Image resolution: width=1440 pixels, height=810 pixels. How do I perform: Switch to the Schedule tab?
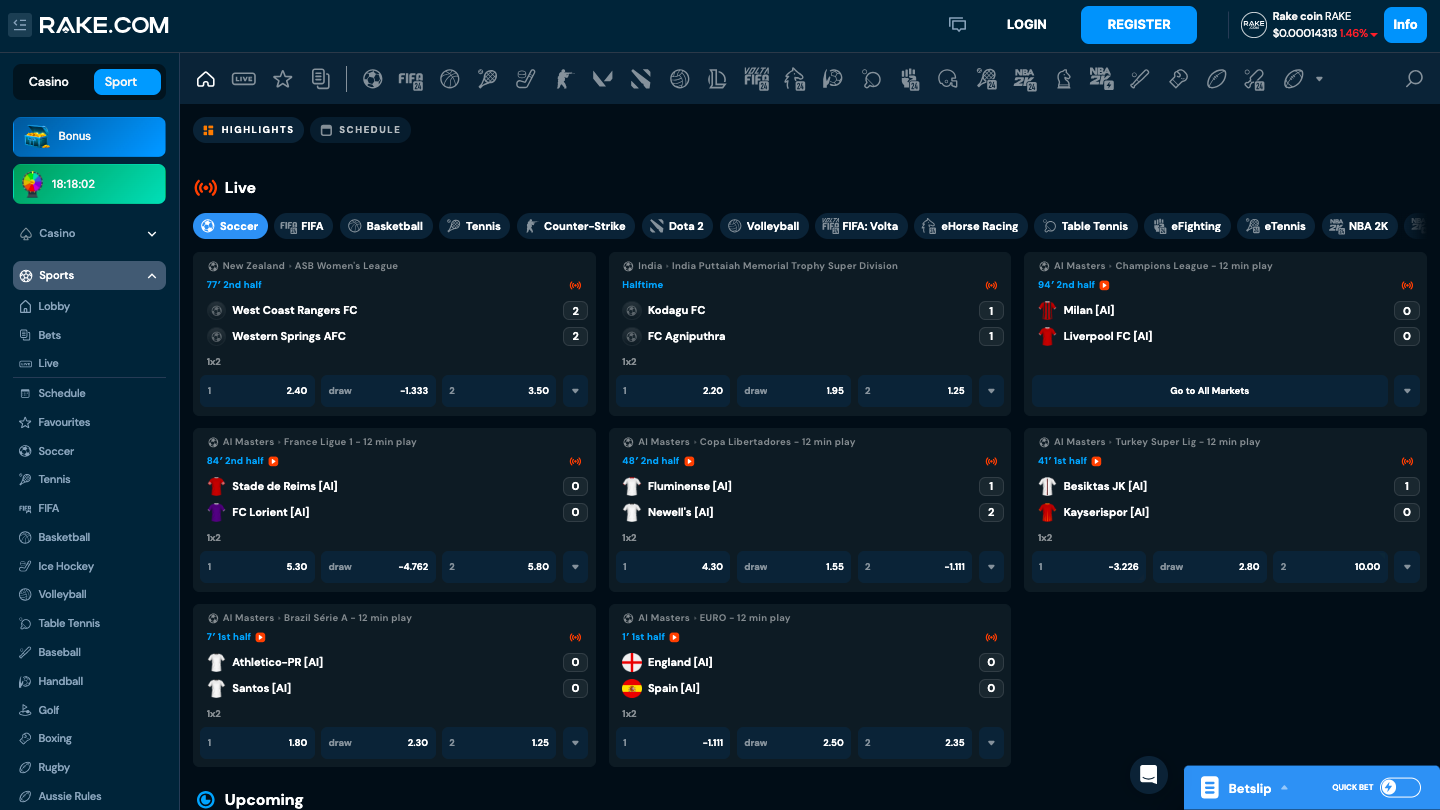click(360, 130)
